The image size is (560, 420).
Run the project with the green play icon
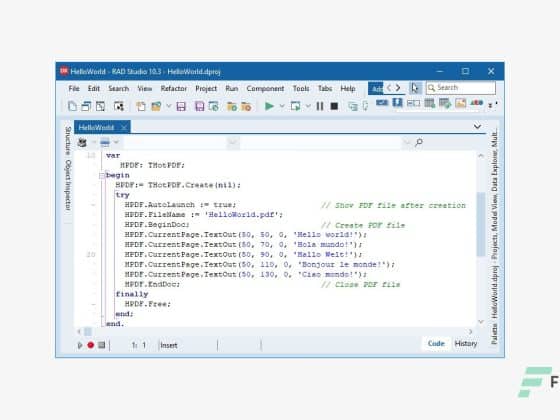point(269,106)
